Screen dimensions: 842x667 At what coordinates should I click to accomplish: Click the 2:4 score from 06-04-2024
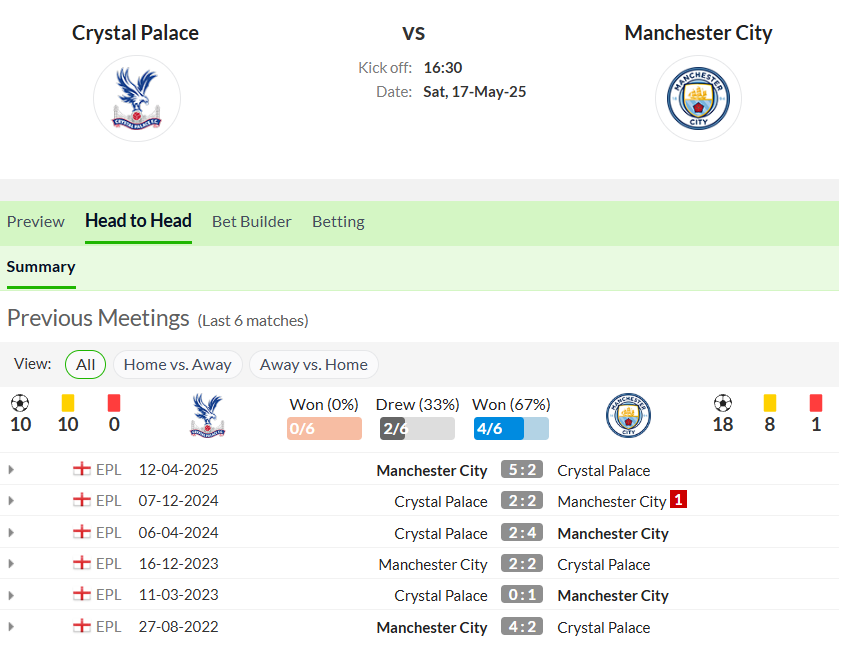(522, 533)
